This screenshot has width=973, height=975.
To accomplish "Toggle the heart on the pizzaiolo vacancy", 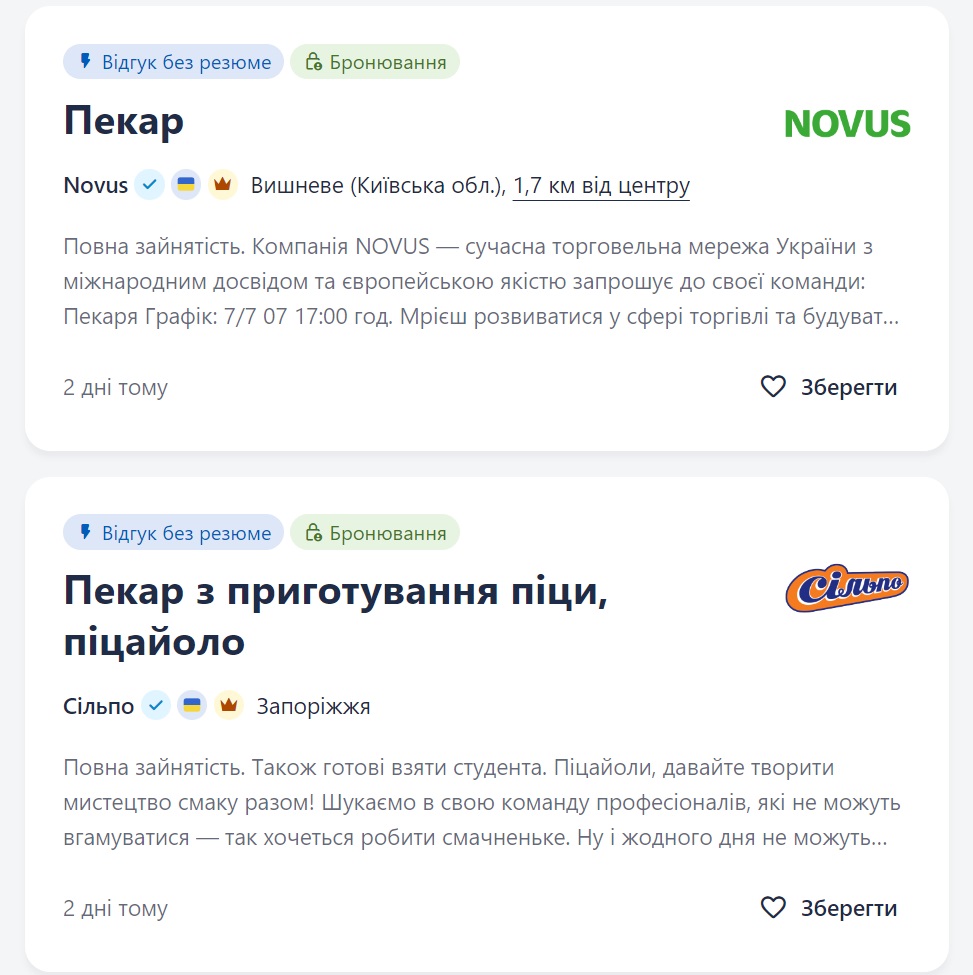I will pyautogui.click(x=773, y=908).
